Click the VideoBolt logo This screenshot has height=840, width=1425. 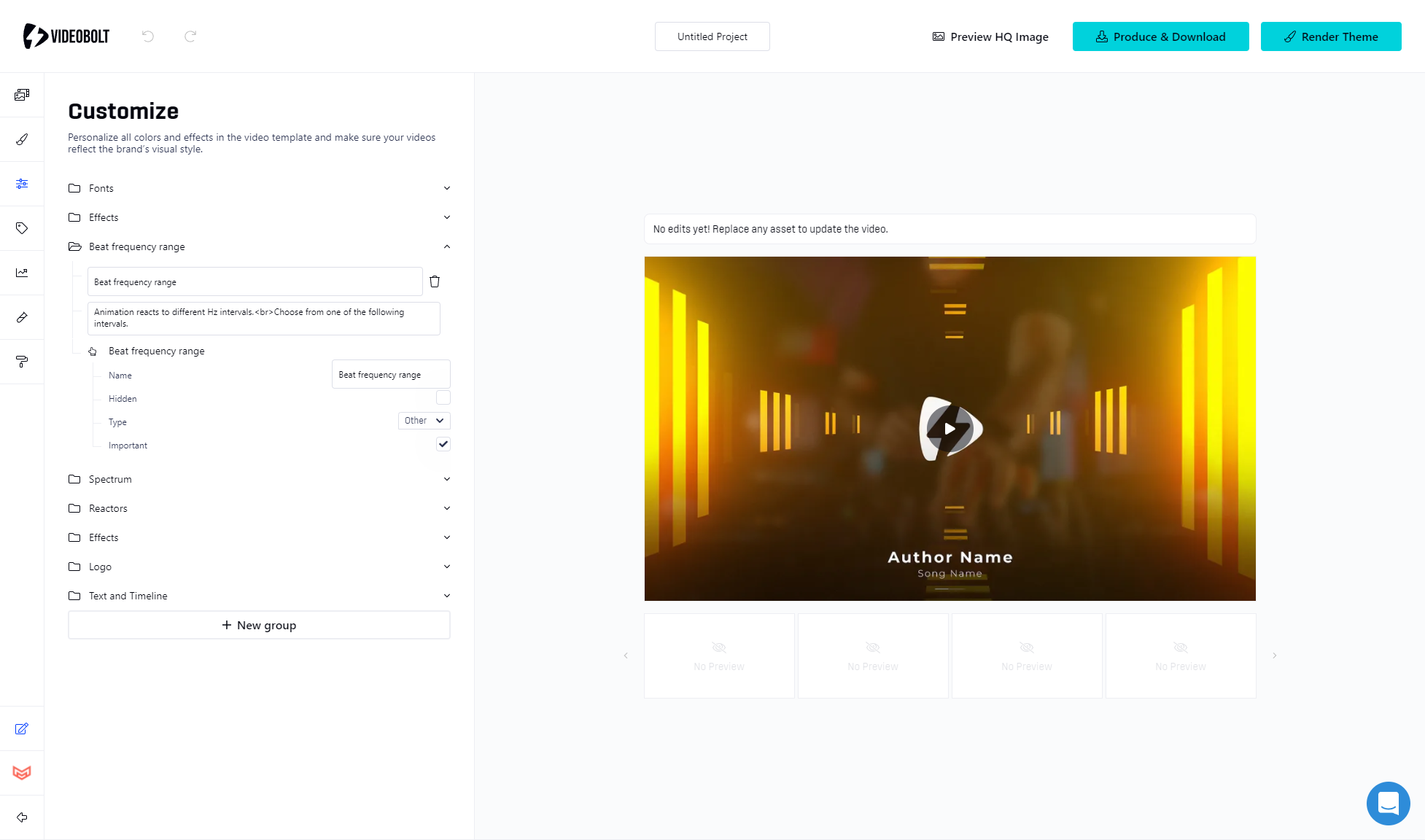tap(66, 36)
